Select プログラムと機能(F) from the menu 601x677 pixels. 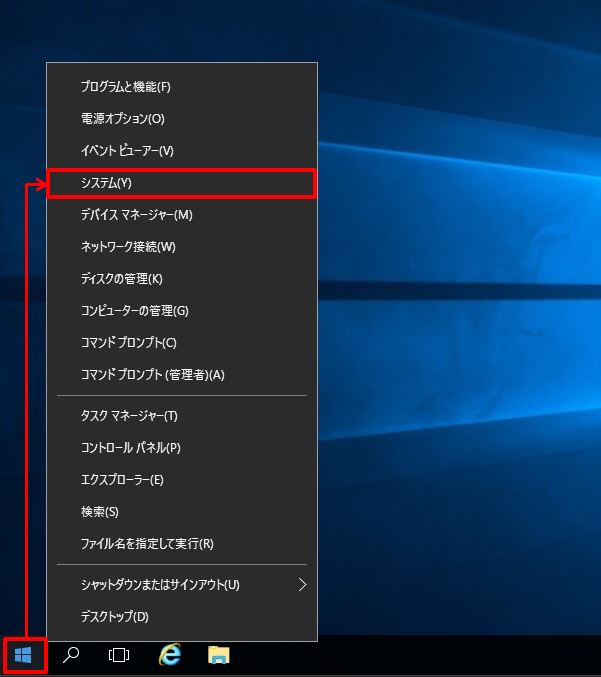tap(182, 87)
